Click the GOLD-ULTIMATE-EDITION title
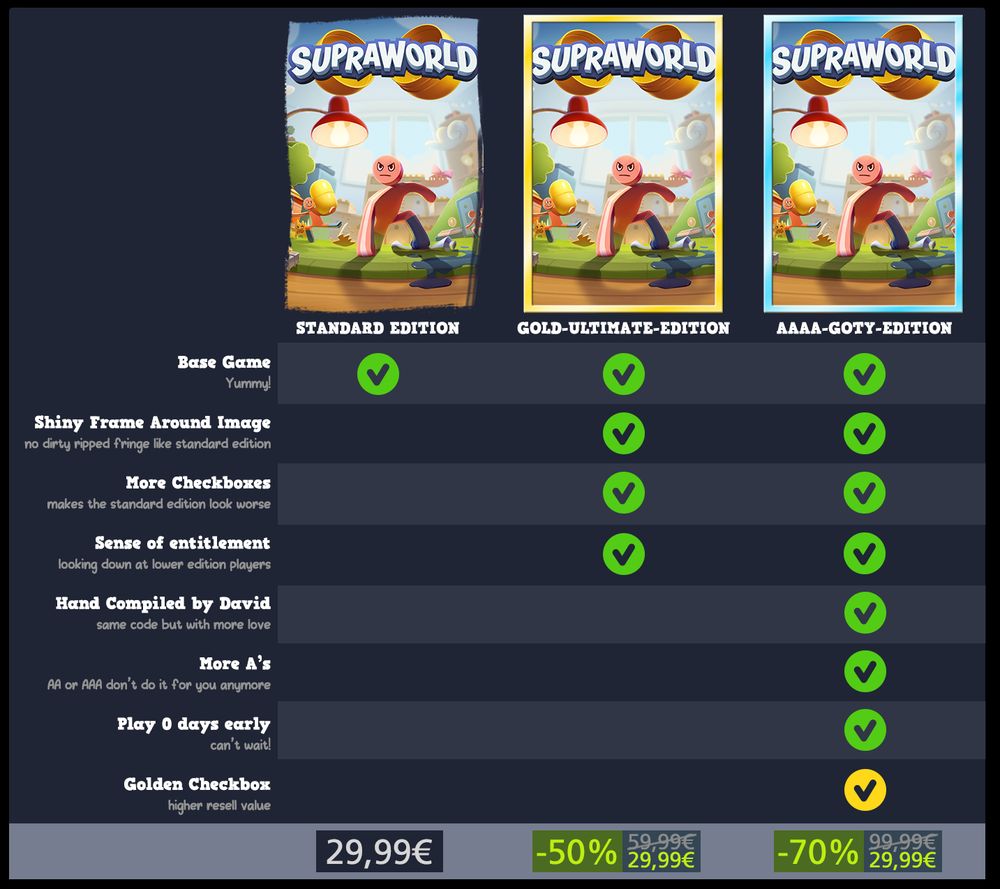This screenshot has height=889, width=1000. pyautogui.click(x=623, y=328)
